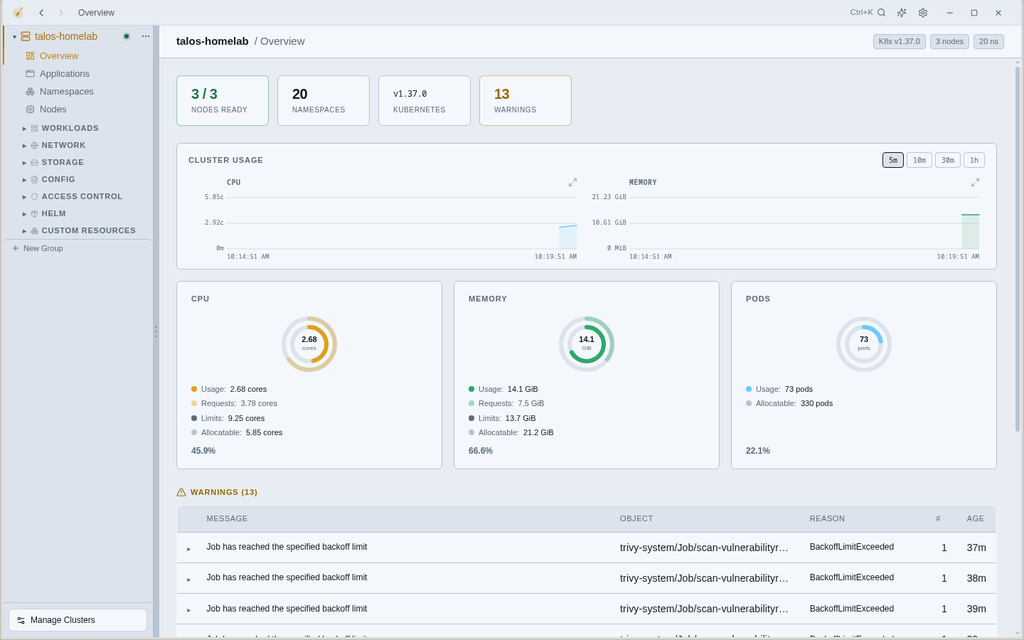Click the K8s v1.37.0 badge
The width and height of the screenshot is (1024, 640).
pyautogui.click(x=899, y=41)
